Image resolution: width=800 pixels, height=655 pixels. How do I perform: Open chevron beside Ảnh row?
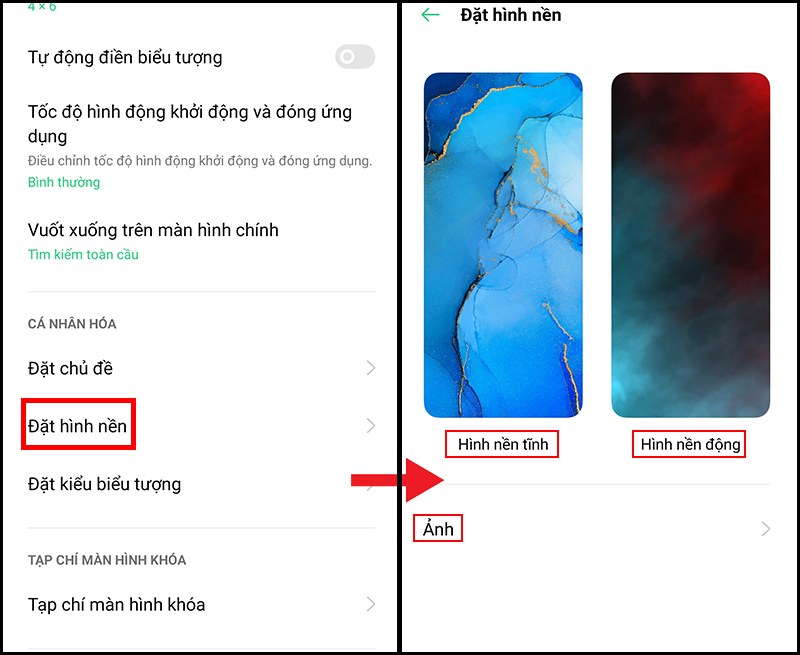(765, 529)
